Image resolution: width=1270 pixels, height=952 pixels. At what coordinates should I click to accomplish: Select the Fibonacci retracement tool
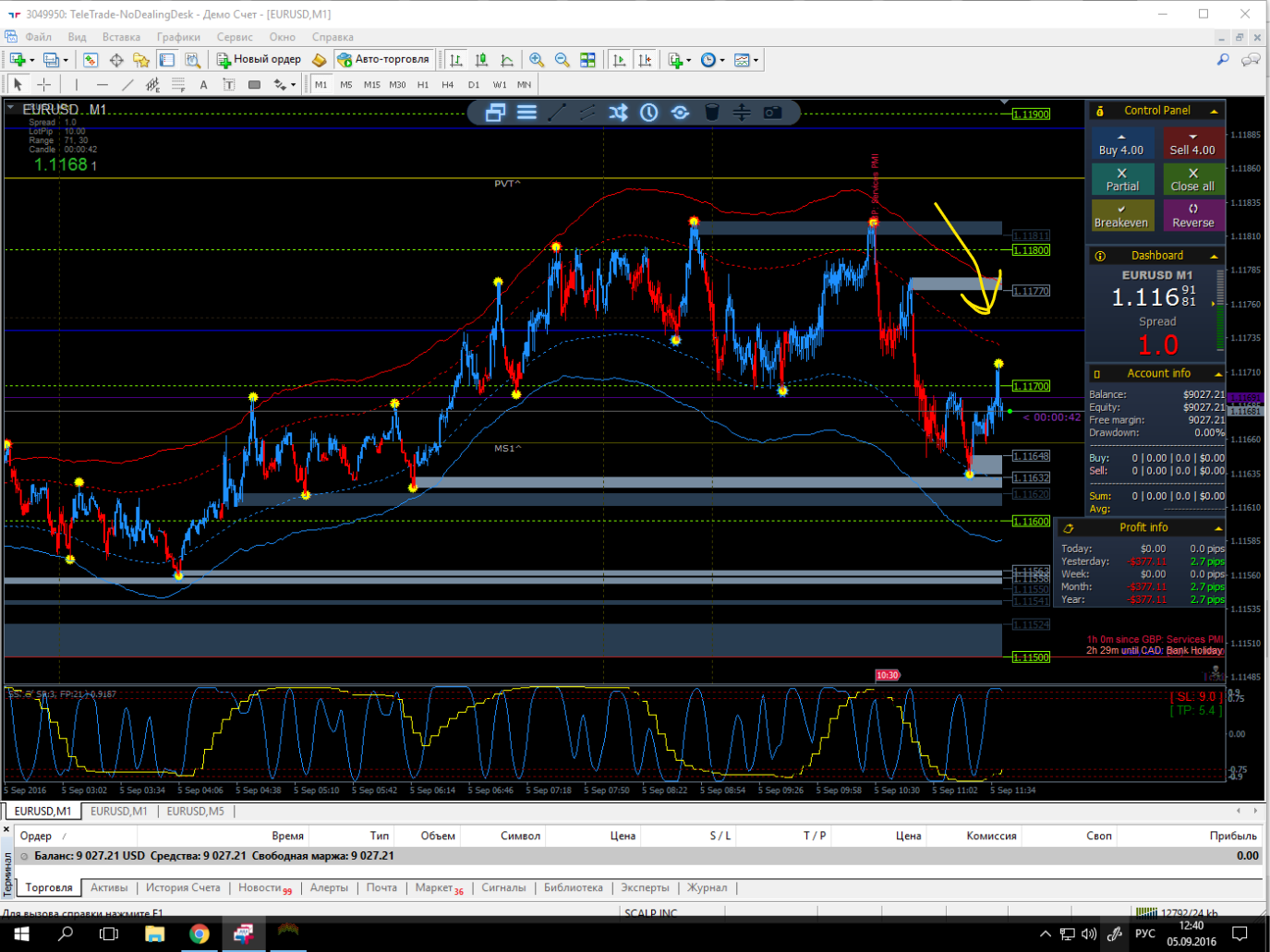178,85
